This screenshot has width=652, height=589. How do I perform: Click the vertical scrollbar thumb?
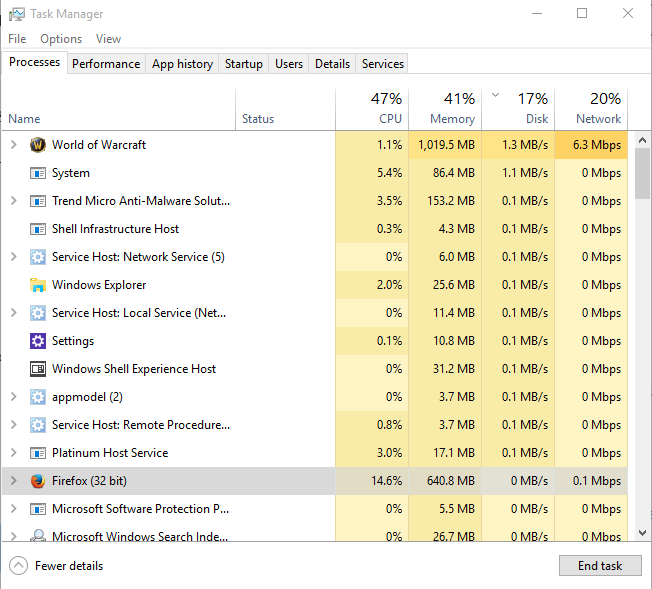[x=642, y=173]
